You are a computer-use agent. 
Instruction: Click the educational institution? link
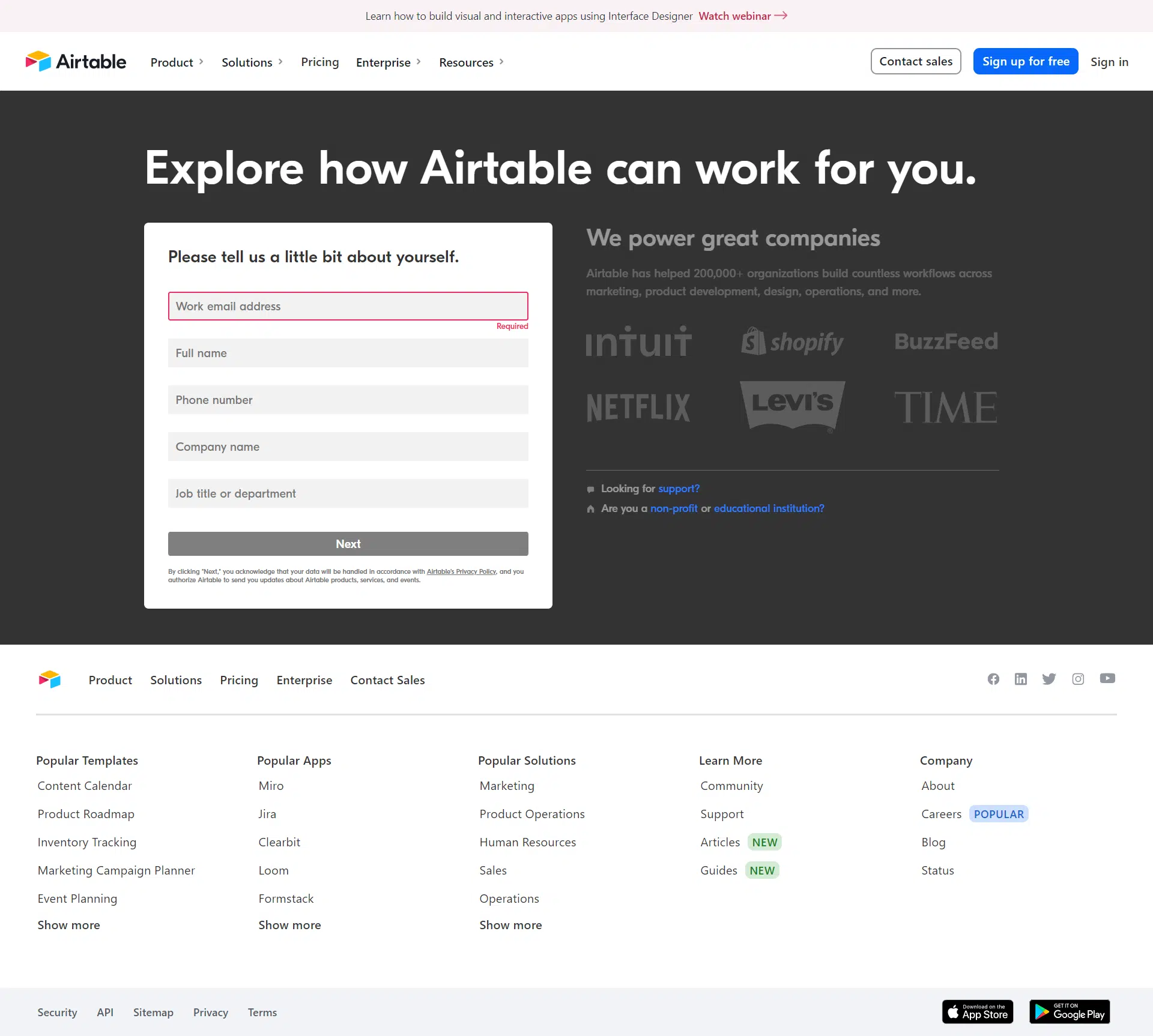(769, 508)
